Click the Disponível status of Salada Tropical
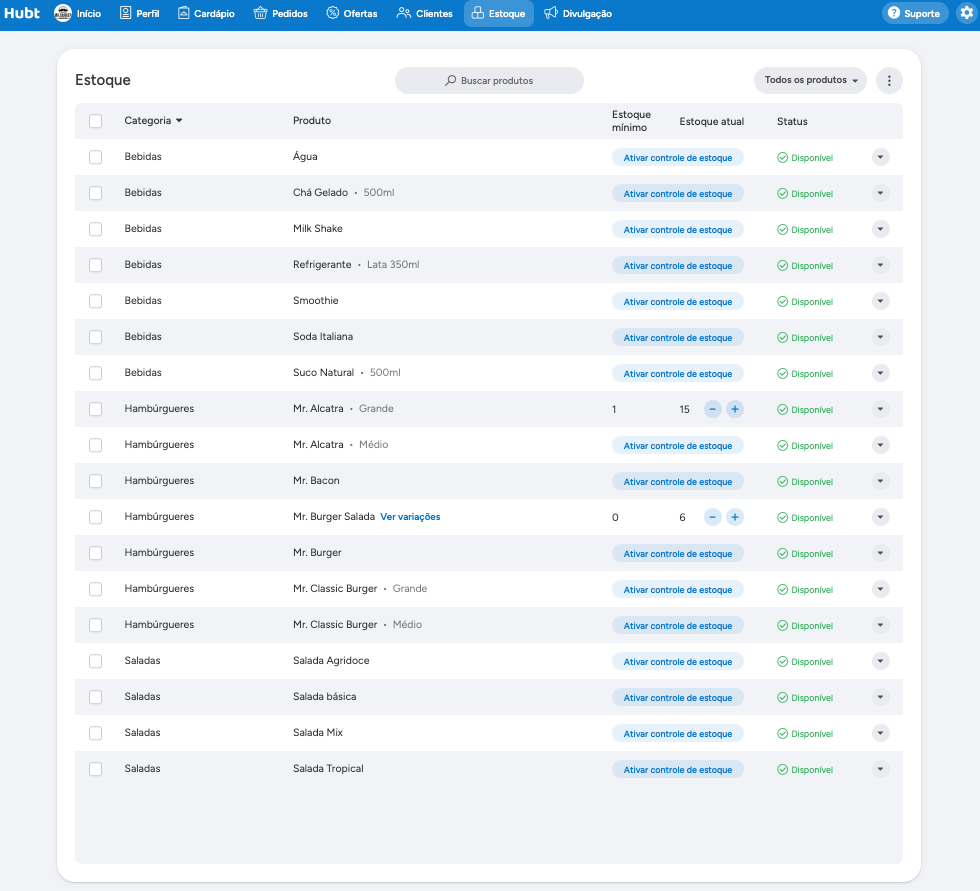This screenshot has height=891, width=980. (x=805, y=770)
